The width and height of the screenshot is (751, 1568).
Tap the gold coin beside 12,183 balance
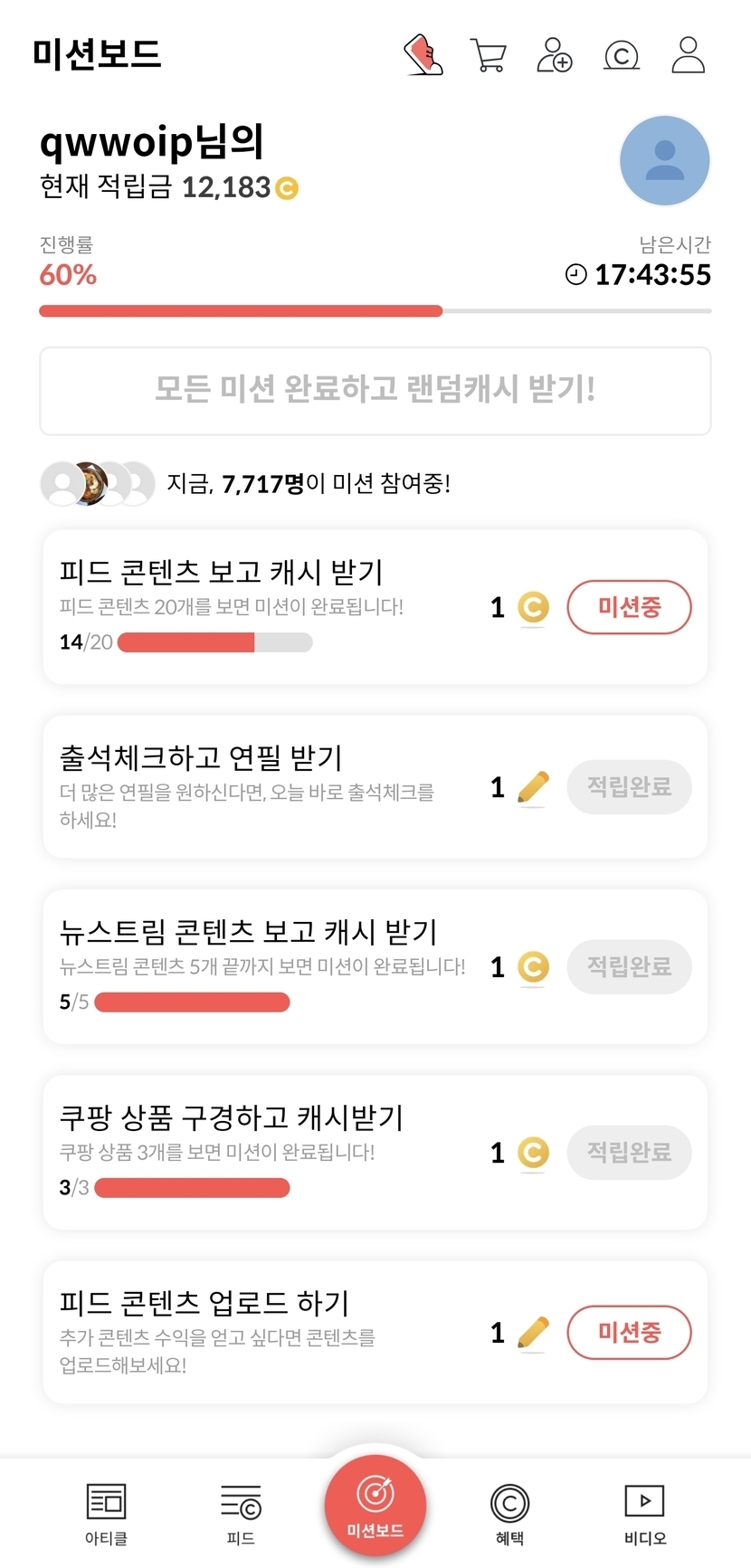(287, 188)
